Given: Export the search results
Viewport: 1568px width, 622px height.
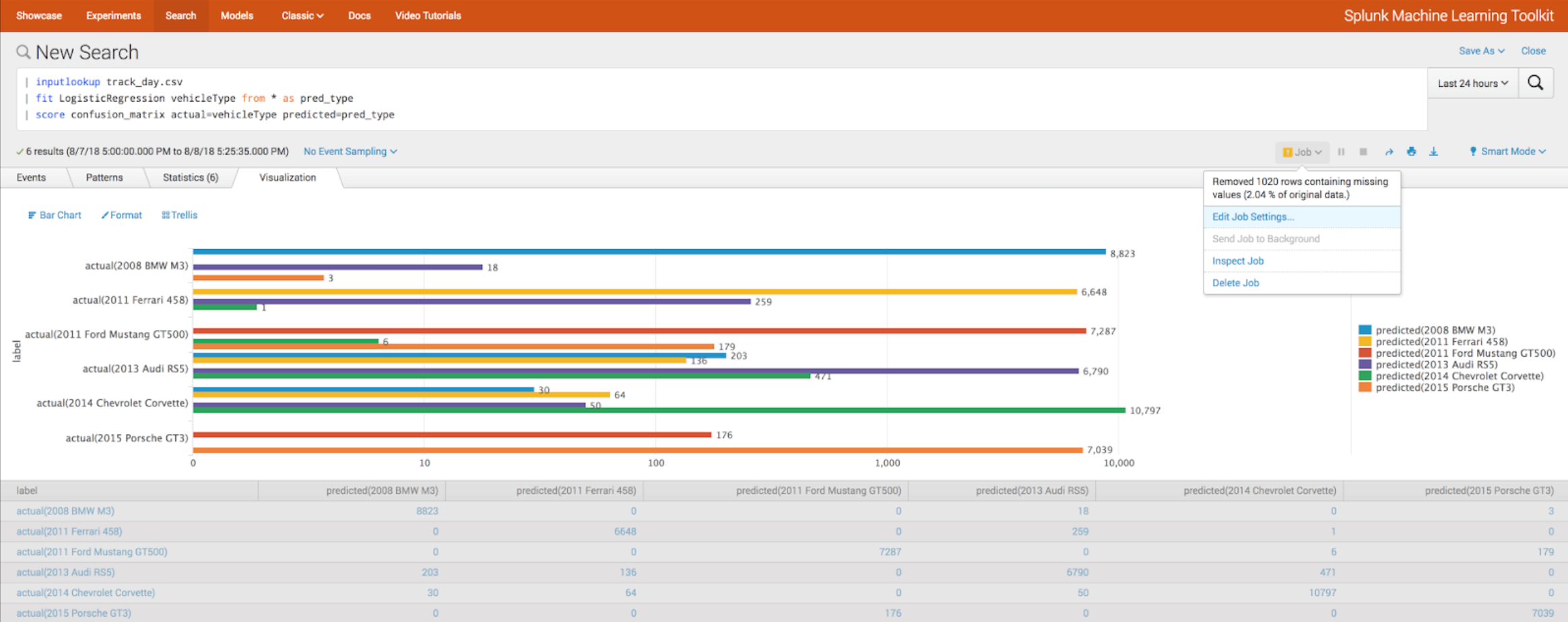Looking at the screenshot, I should [1433, 151].
